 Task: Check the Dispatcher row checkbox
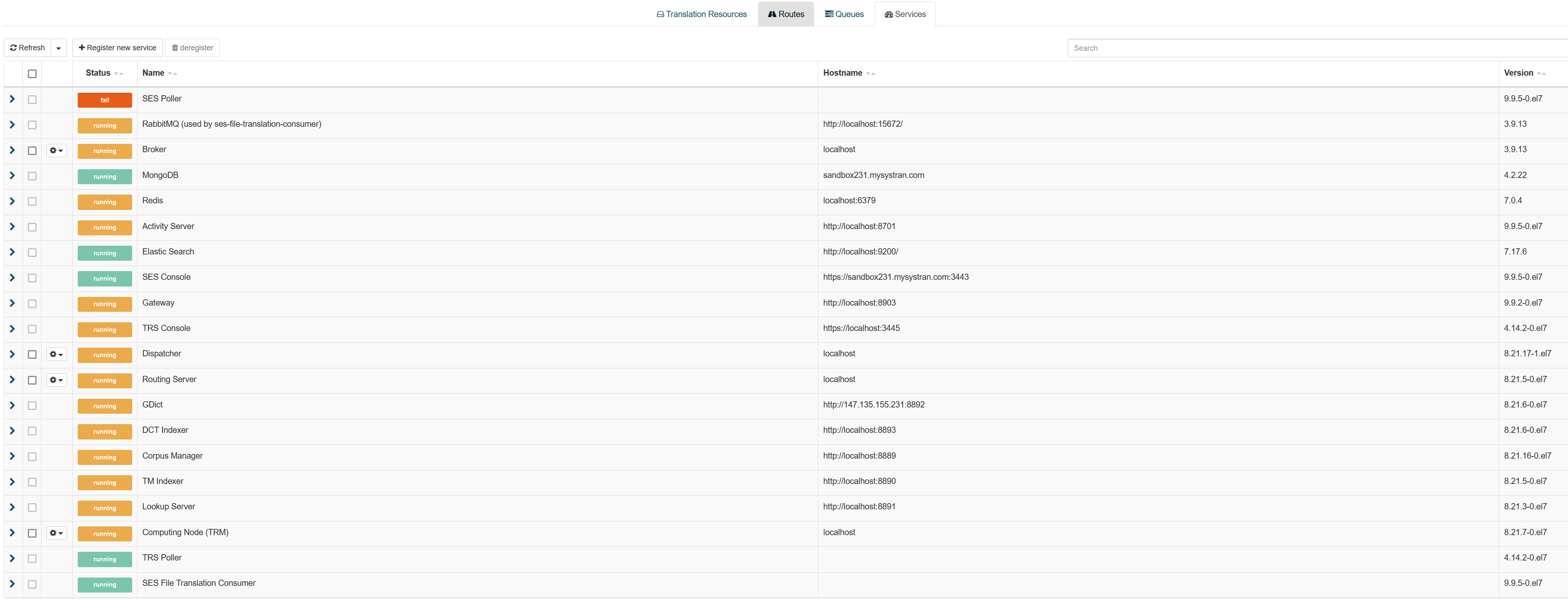pos(32,355)
